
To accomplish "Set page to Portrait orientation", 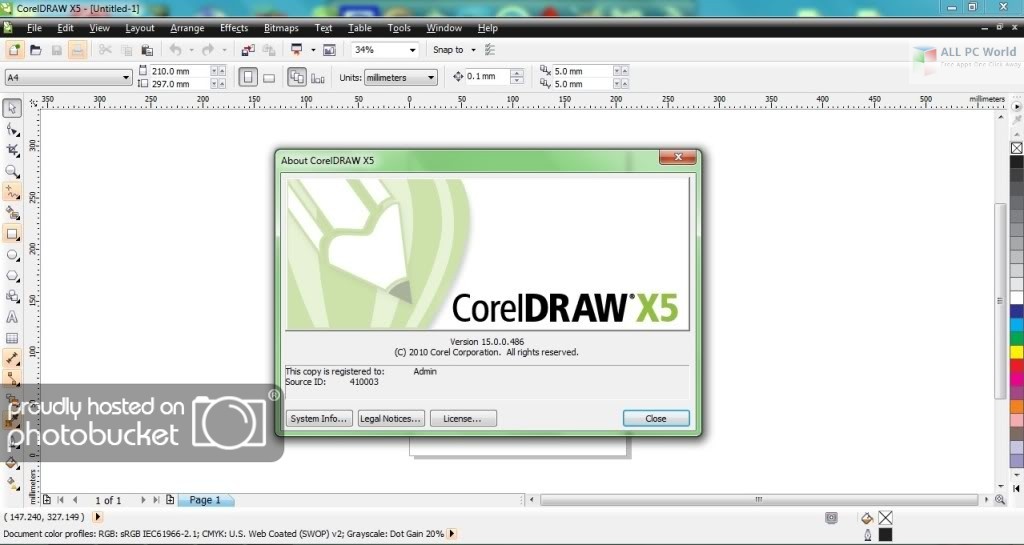I will 248,77.
